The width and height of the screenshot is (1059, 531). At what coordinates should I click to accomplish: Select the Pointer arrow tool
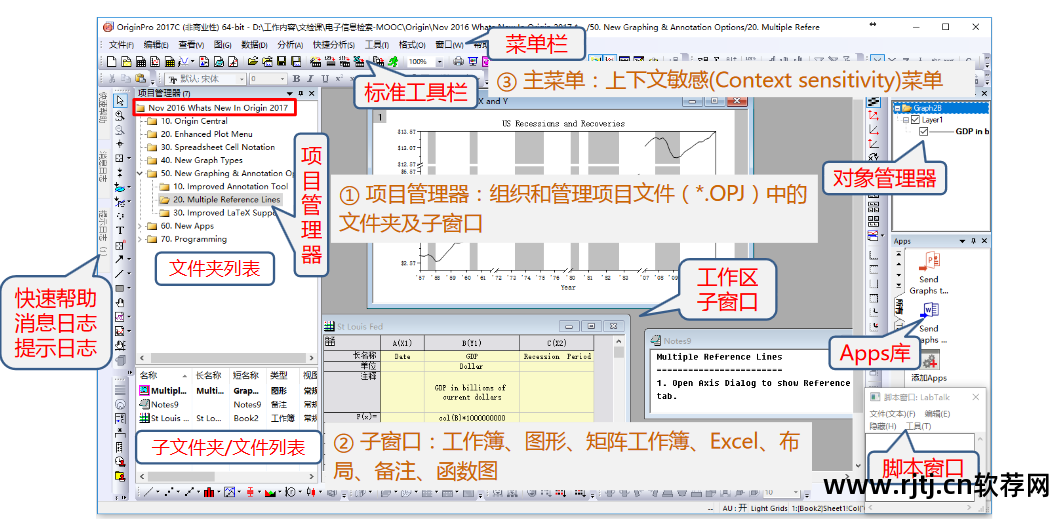coord(120,101)
